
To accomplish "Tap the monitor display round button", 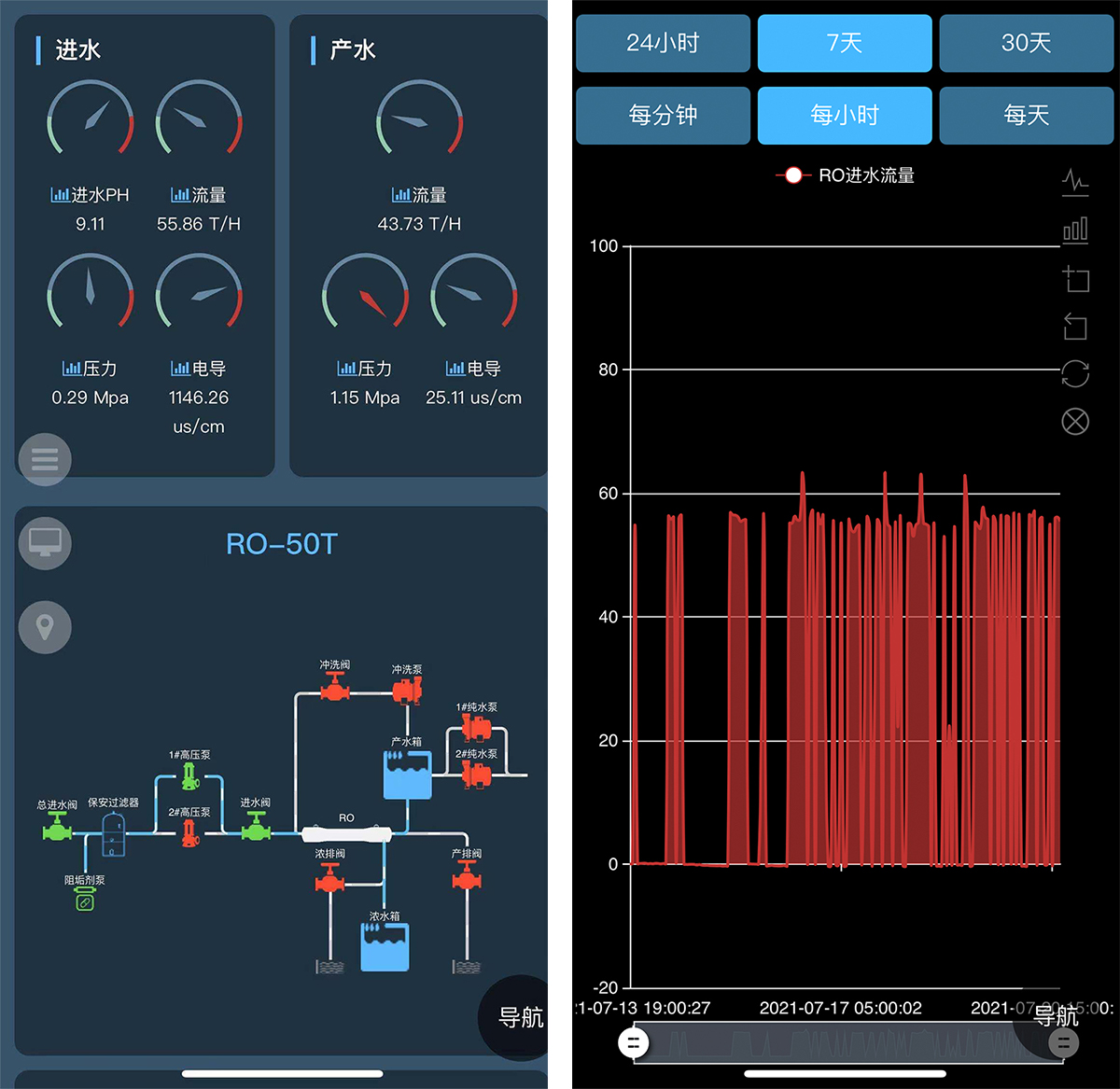I will pos(45,542).
